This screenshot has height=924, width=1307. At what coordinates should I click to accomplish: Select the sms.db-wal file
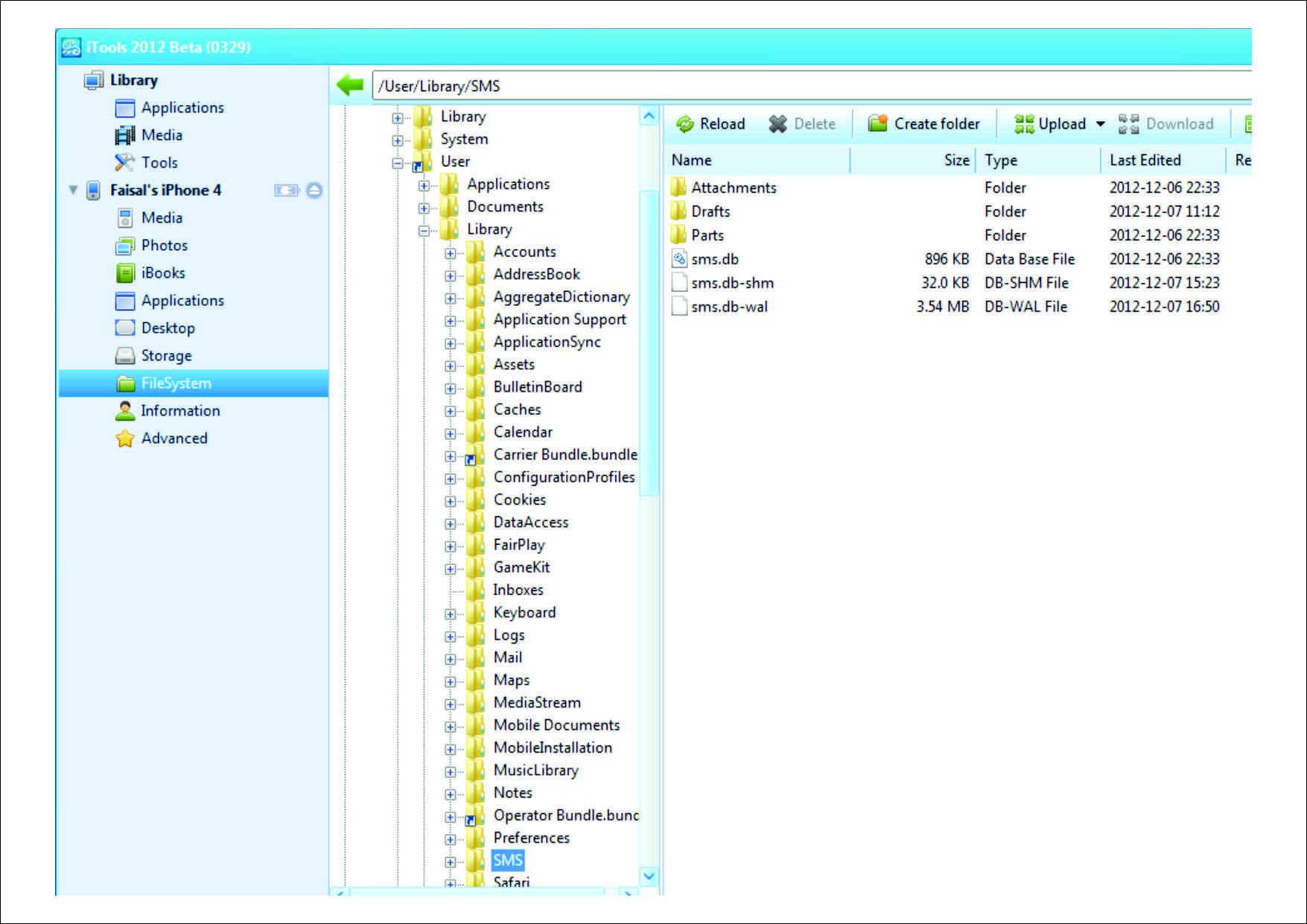[729, 308]
